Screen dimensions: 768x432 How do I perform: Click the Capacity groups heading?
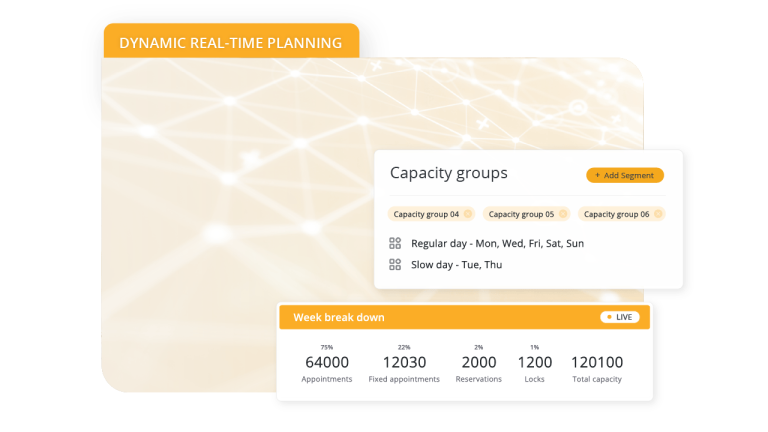[448, 173]
